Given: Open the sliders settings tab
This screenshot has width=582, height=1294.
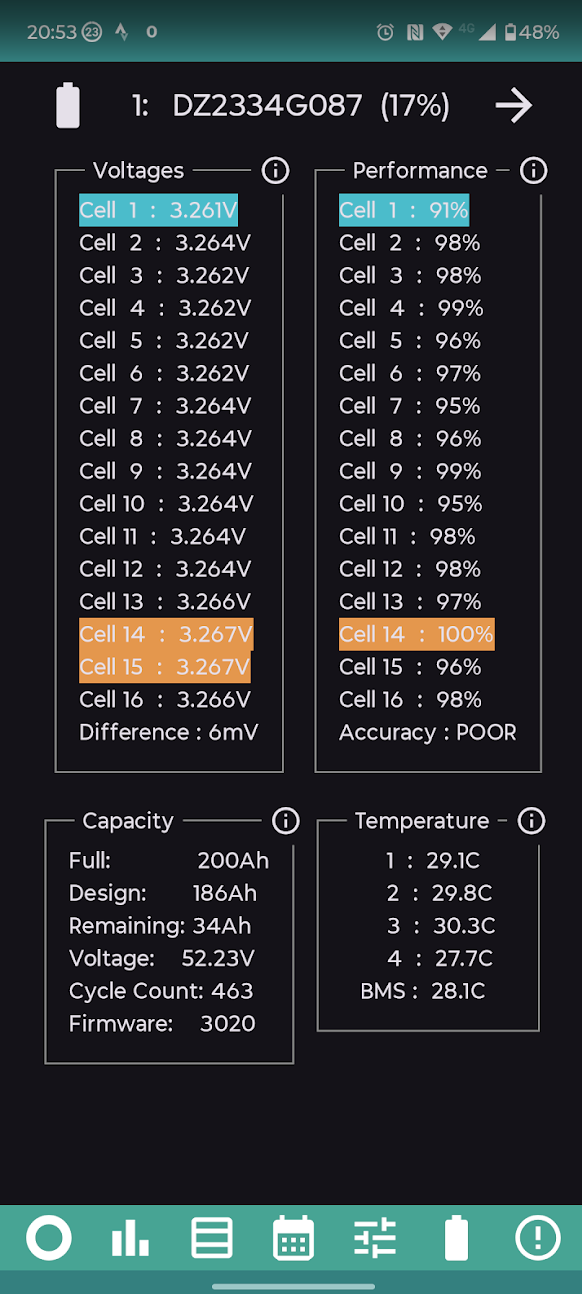Looking at the screenshot, I should pos(375,1239).
